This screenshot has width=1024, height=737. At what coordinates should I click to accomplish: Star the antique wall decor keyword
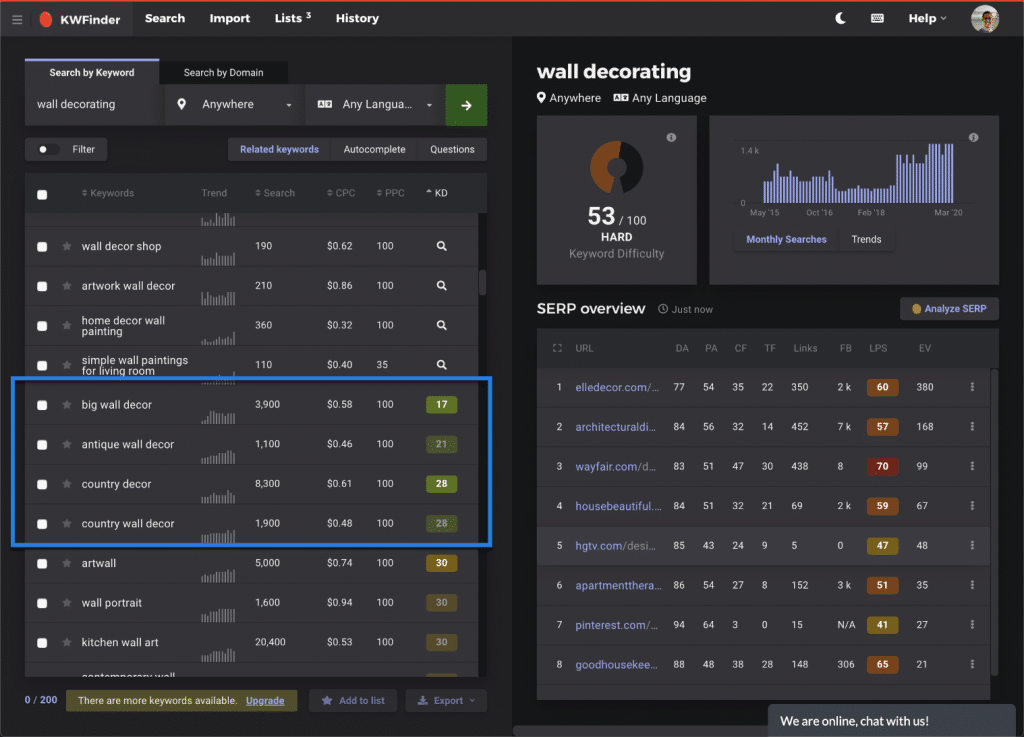pos(67,445)
